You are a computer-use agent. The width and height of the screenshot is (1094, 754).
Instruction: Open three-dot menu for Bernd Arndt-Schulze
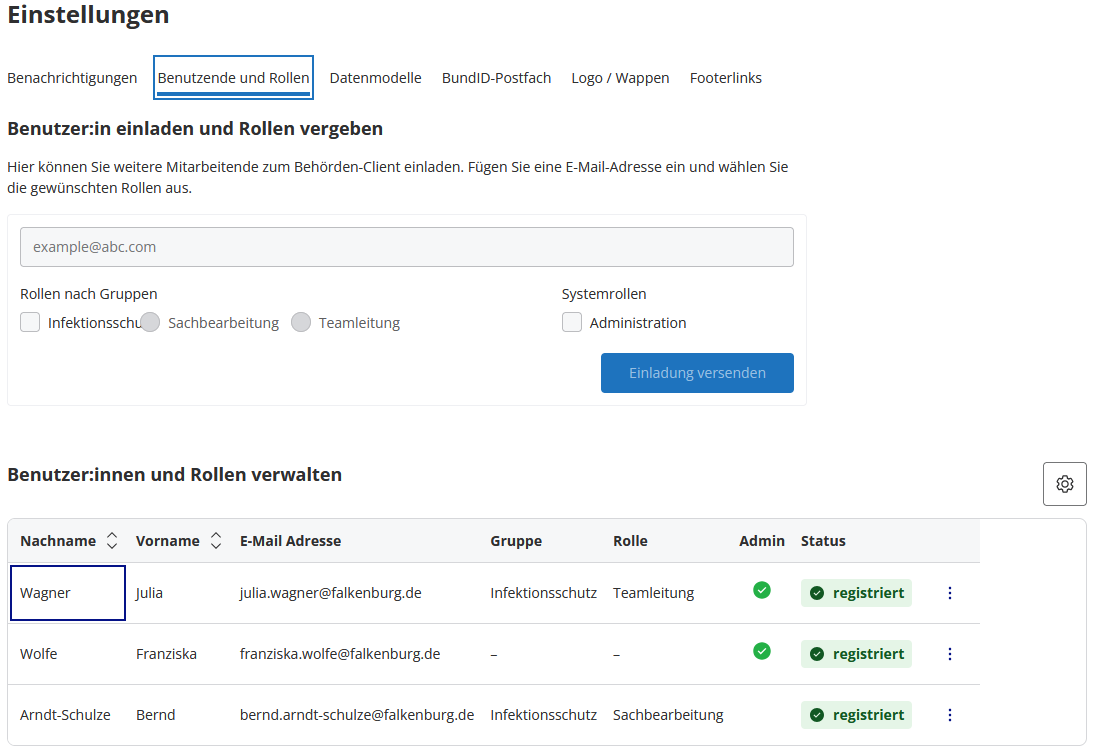tap(949, 715)
